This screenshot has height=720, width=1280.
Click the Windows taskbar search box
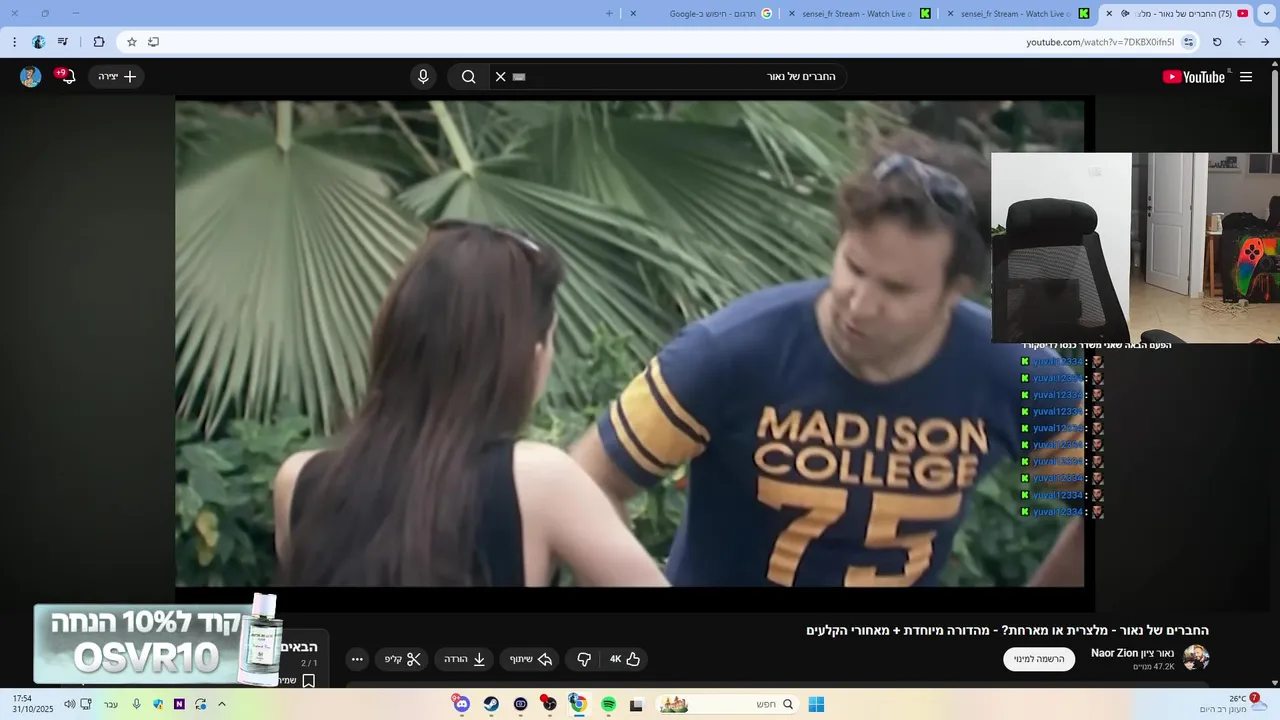click(728, 704)
